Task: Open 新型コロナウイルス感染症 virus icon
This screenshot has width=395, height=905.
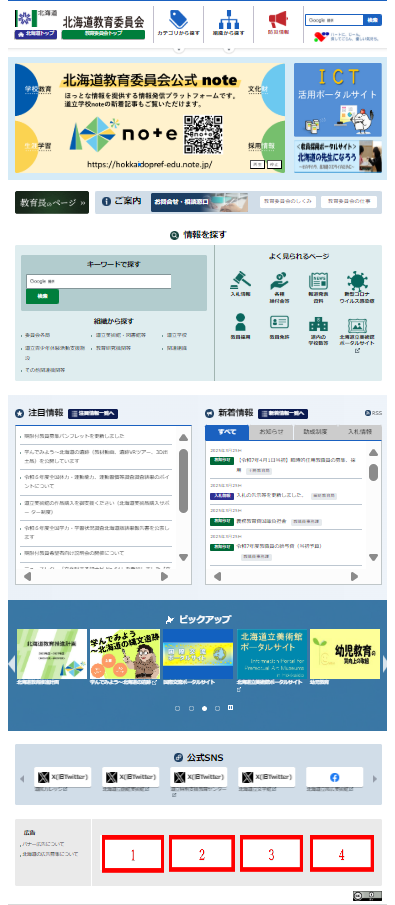Action: click(357, 281)
